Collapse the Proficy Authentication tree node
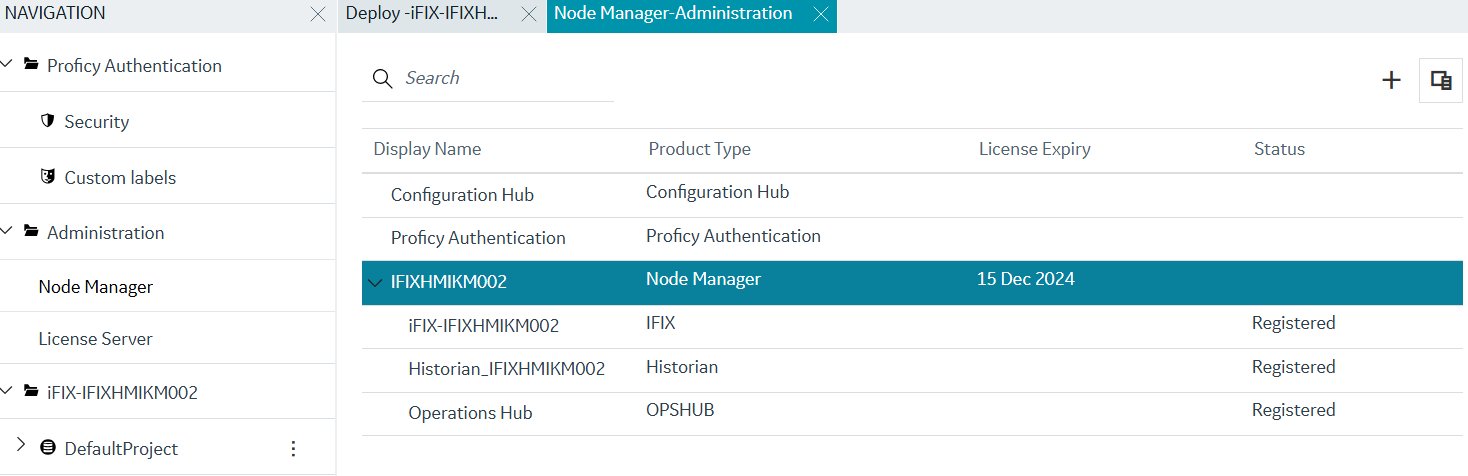The height and width of the screenshot is (476, 1468). point(8,65)
